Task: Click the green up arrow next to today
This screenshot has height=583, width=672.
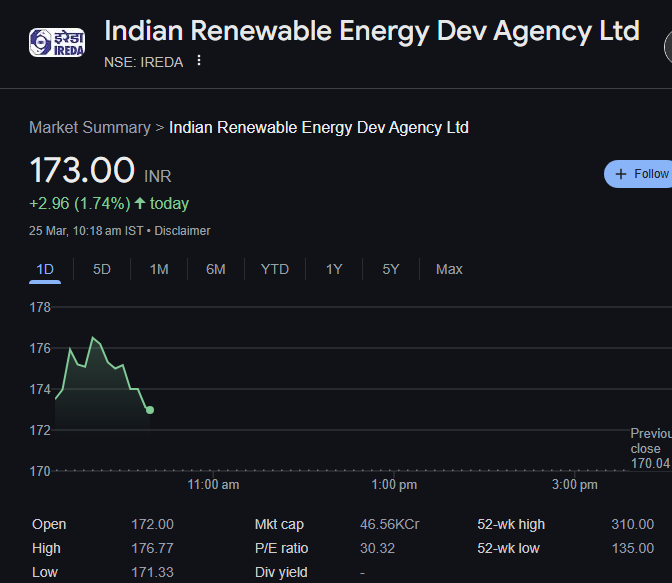Action: (140, 203)
